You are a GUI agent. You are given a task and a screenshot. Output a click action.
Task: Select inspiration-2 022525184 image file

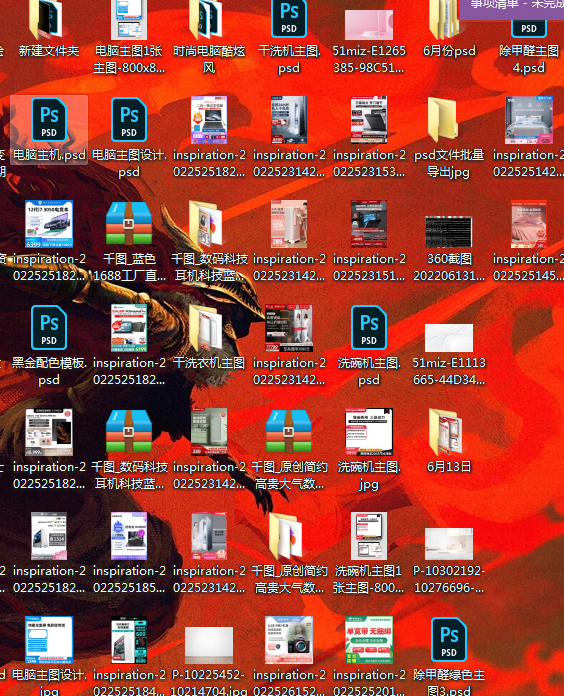[129, 639]
